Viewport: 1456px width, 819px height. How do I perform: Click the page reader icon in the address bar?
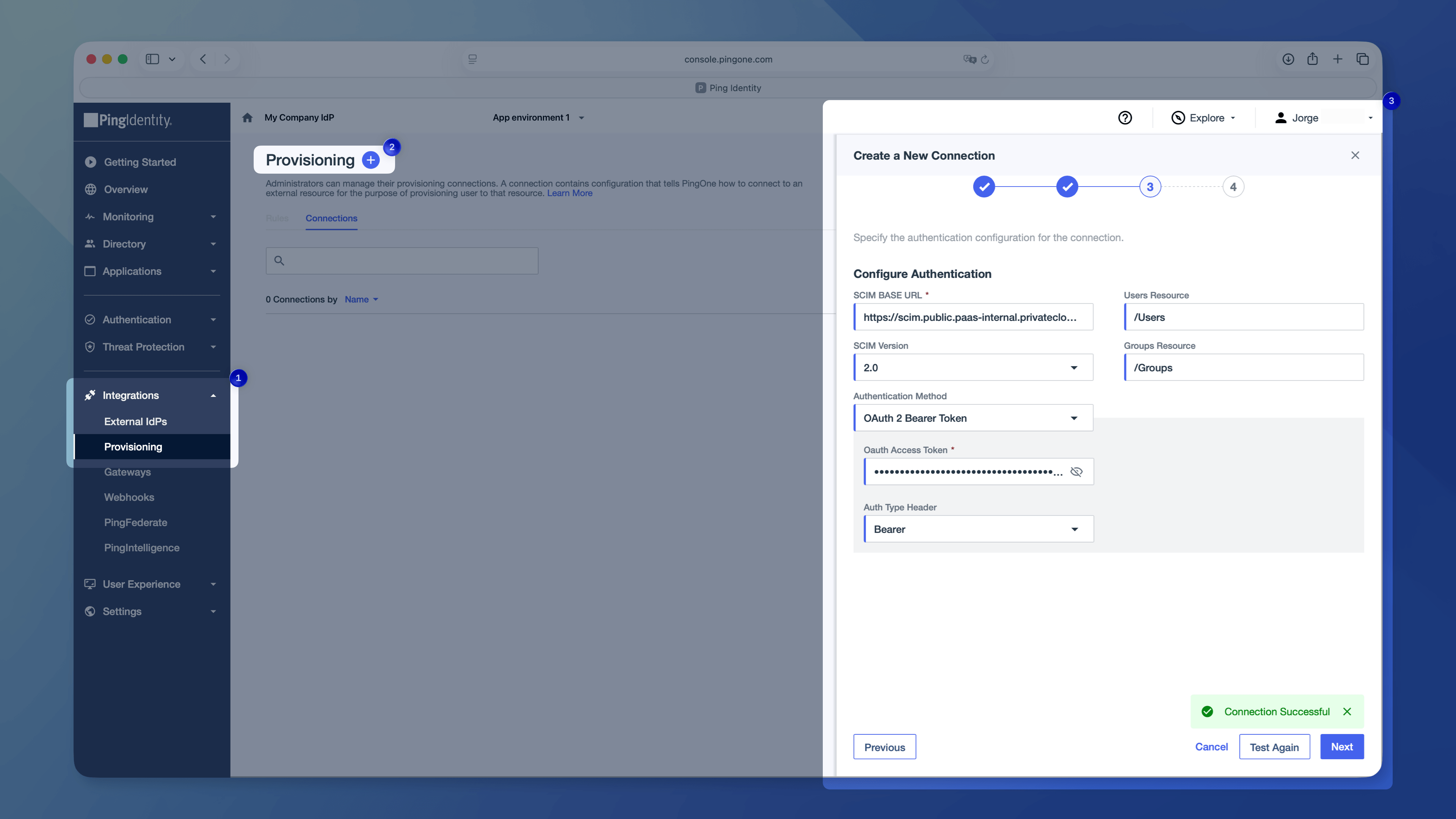click(472, 59)
